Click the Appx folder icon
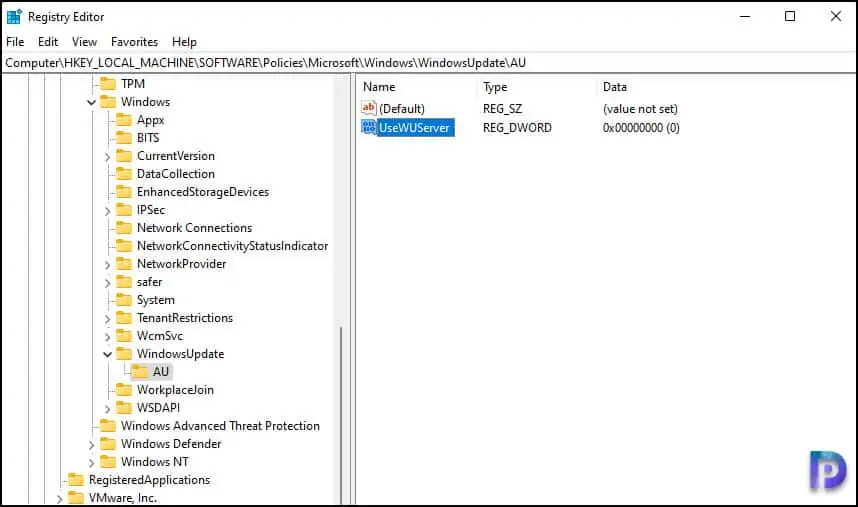This screenshot has height=507, width=858. (x=124, y=120)
